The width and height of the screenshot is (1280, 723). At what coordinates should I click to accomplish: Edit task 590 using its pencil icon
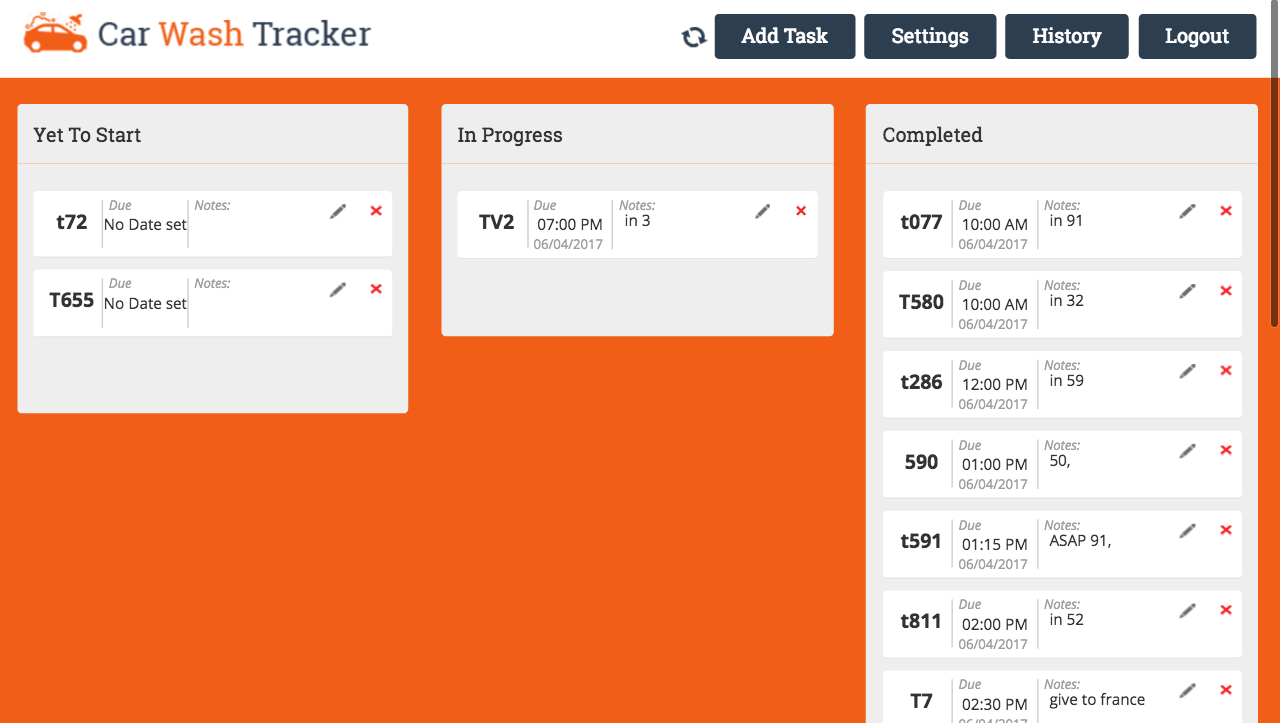pos(1187,450)
